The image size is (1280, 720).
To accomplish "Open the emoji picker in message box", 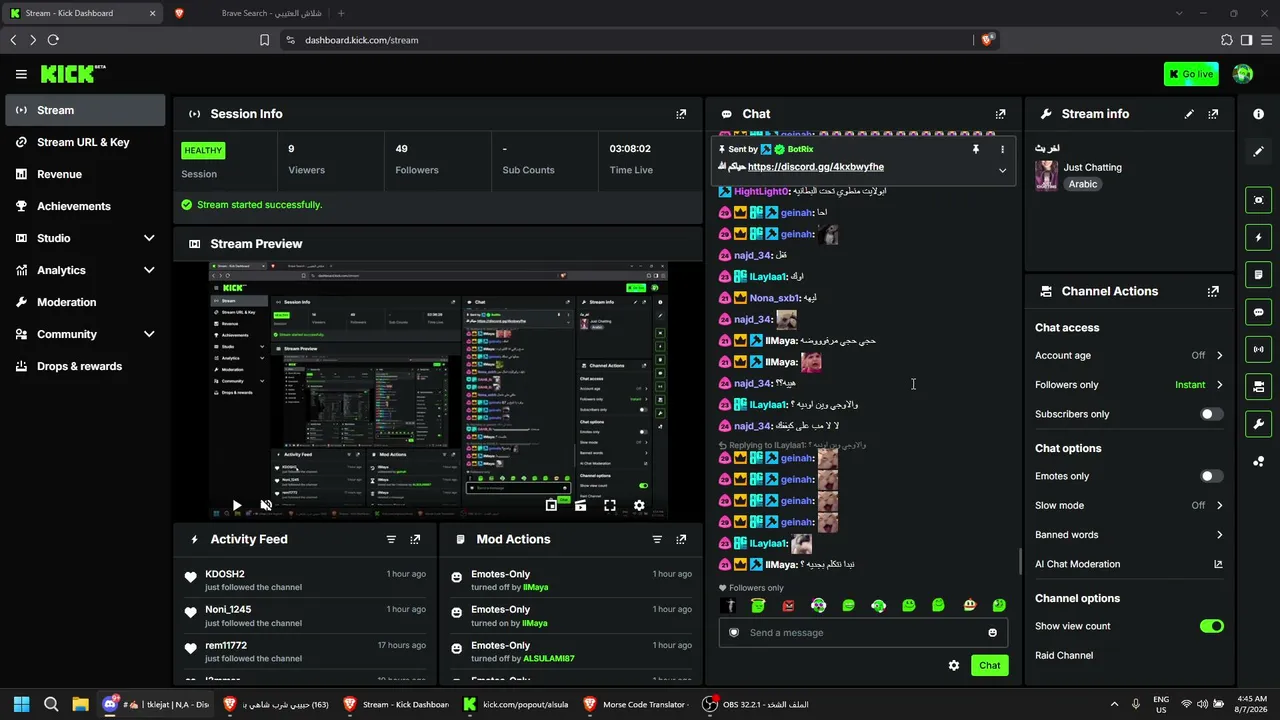I will tap(992, 632).
